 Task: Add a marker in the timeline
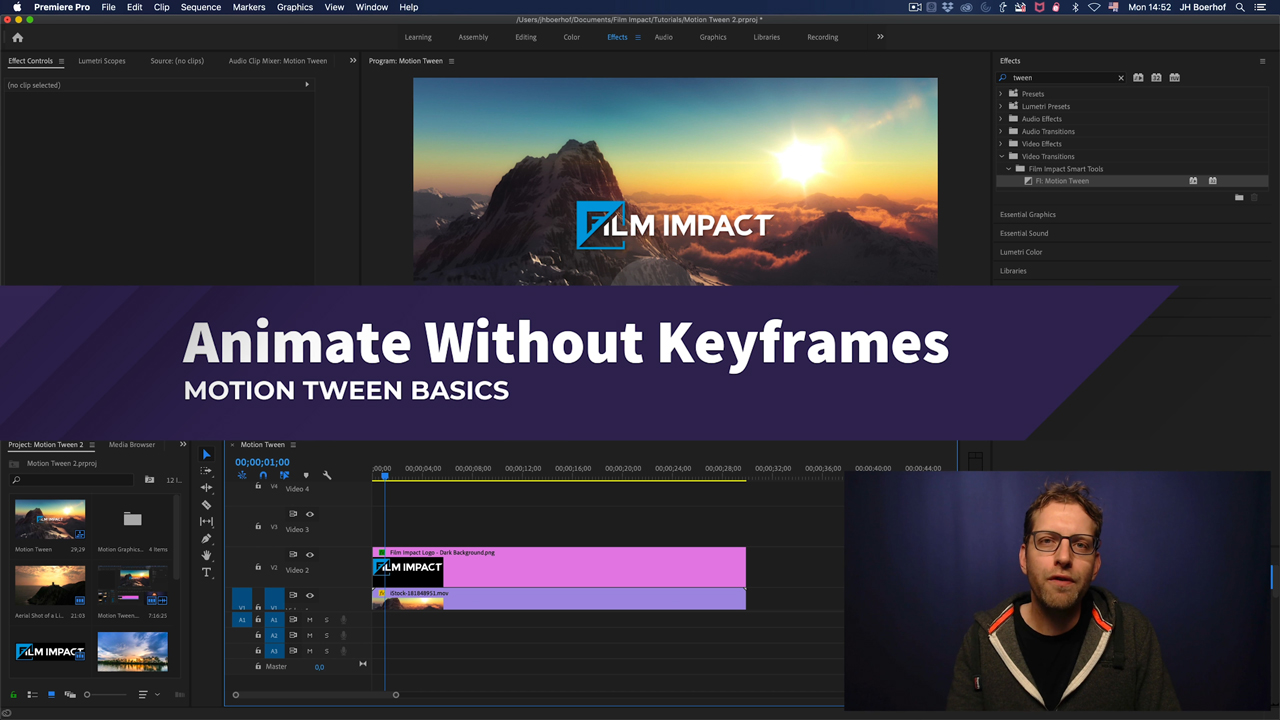click(306, 475)
